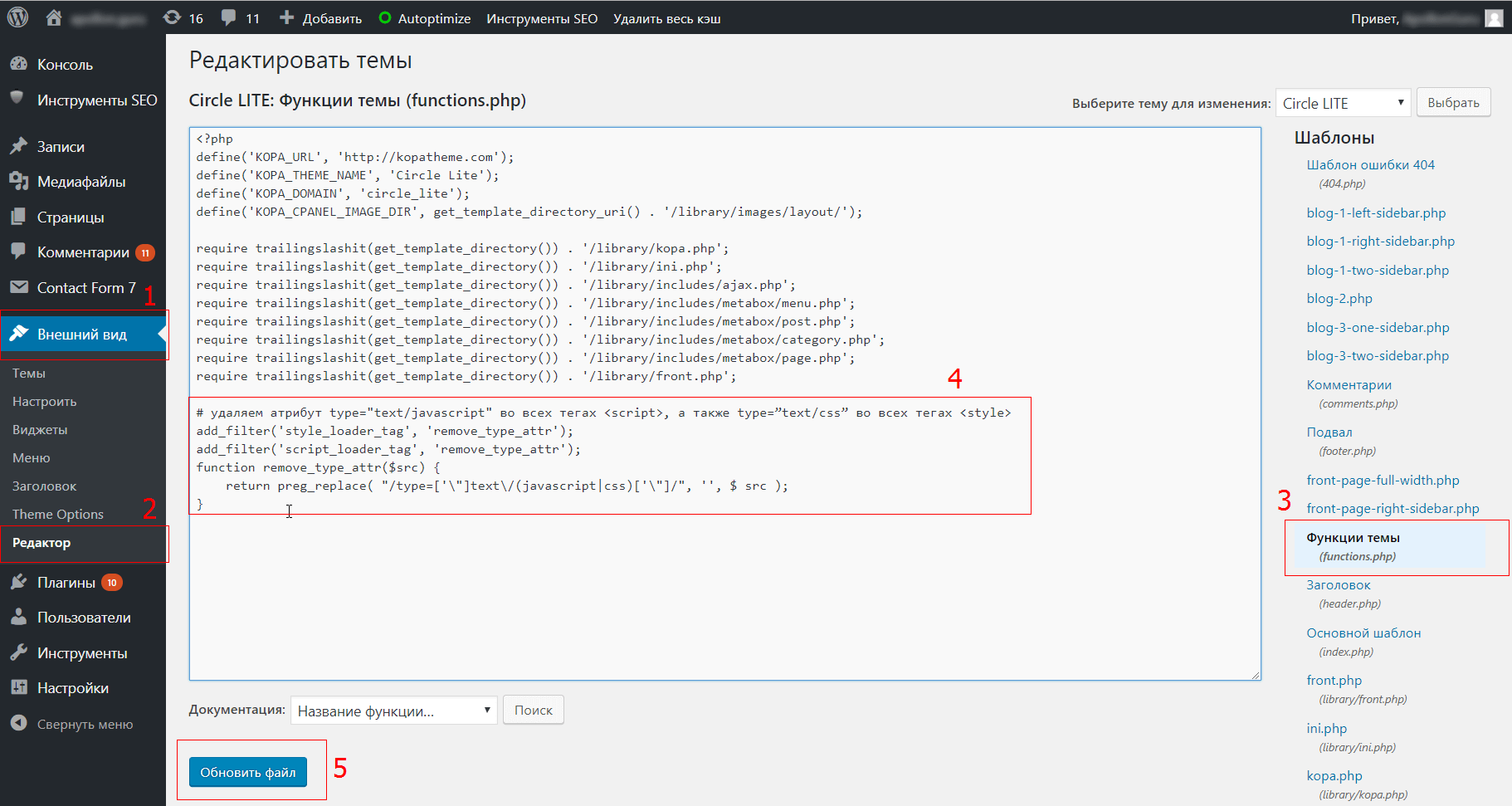Click the Поиск documentation button
The width and height of the screenshot is (1512, 806).
[534, 711]
